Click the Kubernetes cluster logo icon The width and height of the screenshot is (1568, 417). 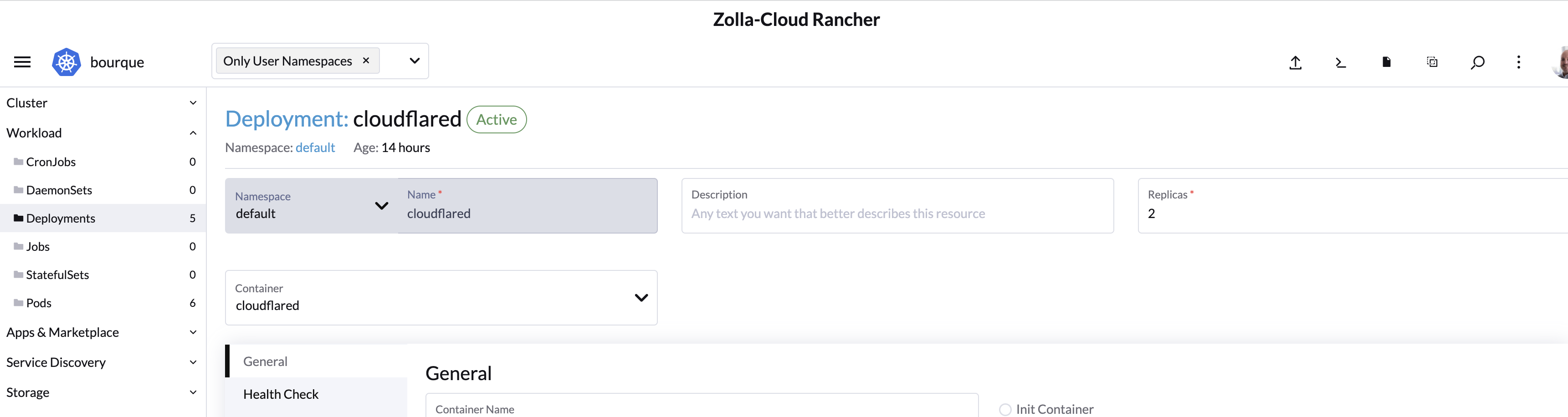coord(67,61)
